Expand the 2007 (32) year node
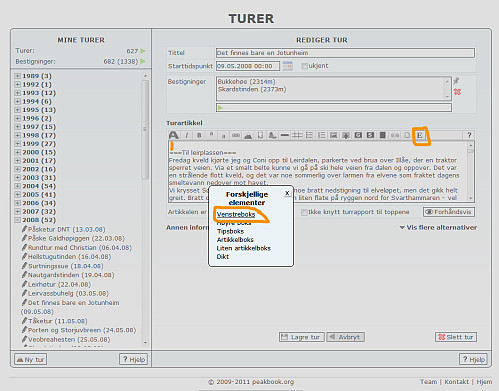Image resolution: width=499 pixels, height=391 pixels. pos(18,211)
